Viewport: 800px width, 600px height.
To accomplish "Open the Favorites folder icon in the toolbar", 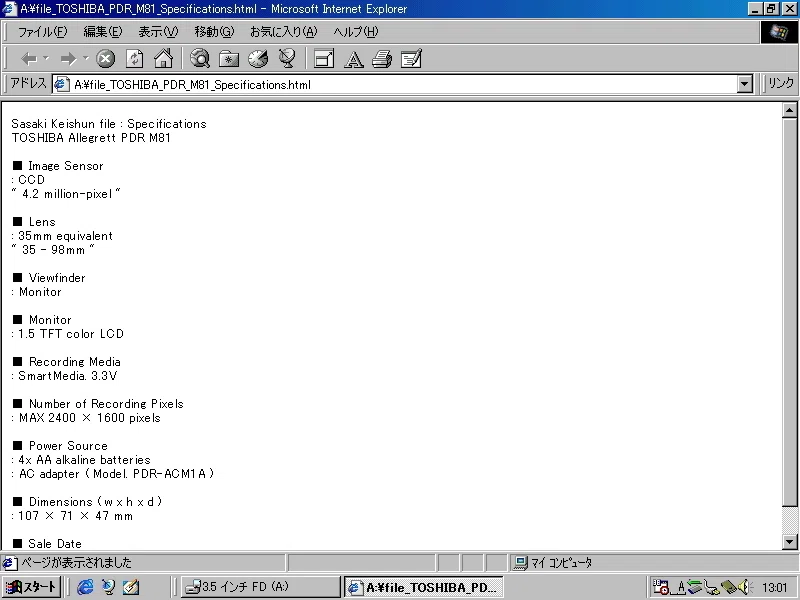I will [229, 59].
